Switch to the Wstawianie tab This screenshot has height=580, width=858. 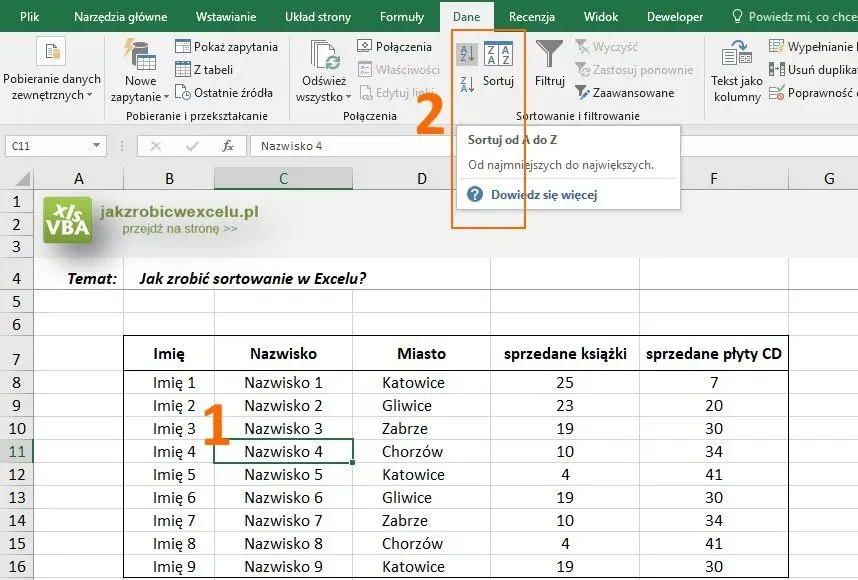click(x=226, y=16)
